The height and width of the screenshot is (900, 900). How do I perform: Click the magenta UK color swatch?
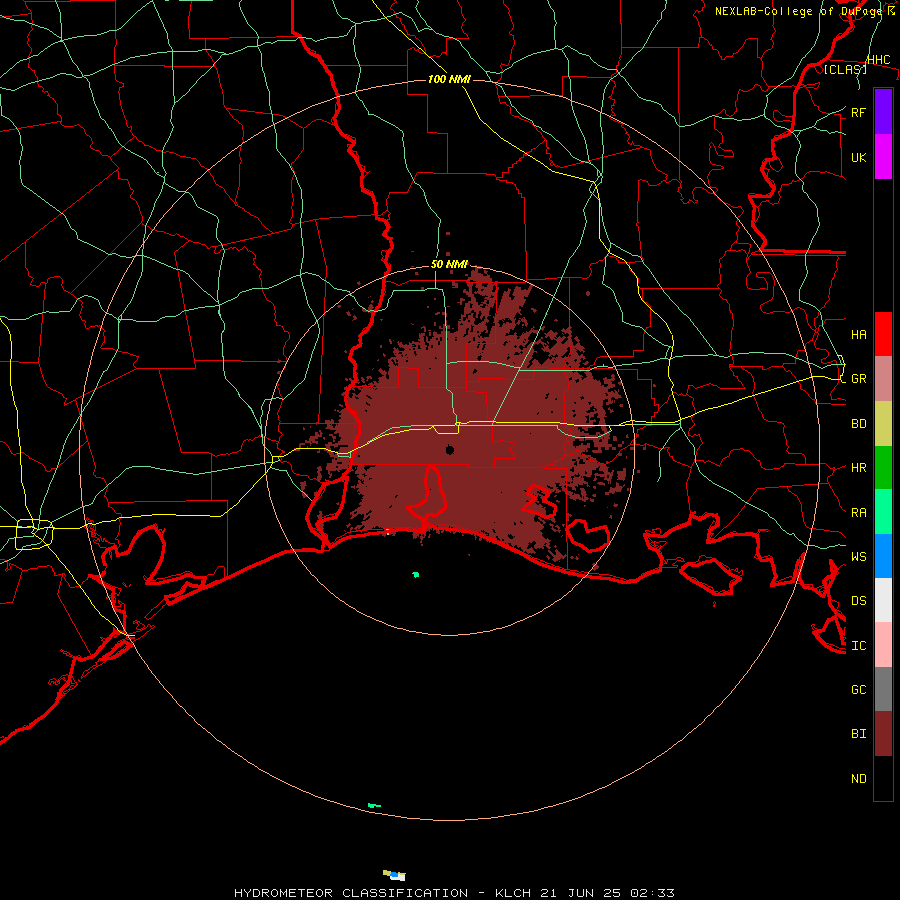click(x=883, y=157)
